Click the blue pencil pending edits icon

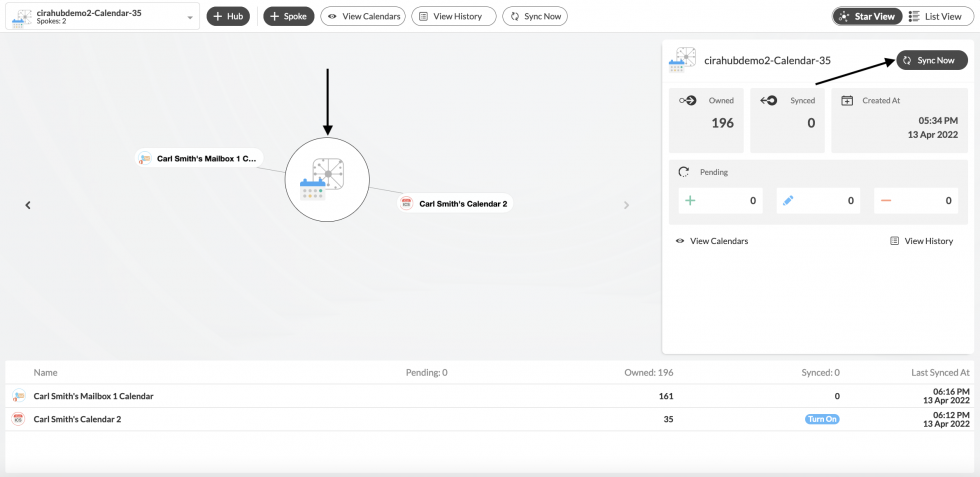(x=788, y=201)
